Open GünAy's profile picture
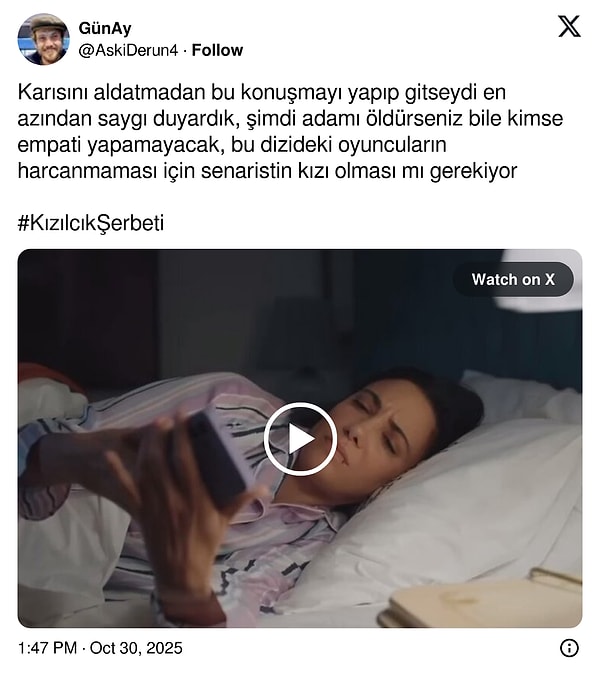Image resolution: width=600 pixels, height=678 pixels. (x=43, y=39)
